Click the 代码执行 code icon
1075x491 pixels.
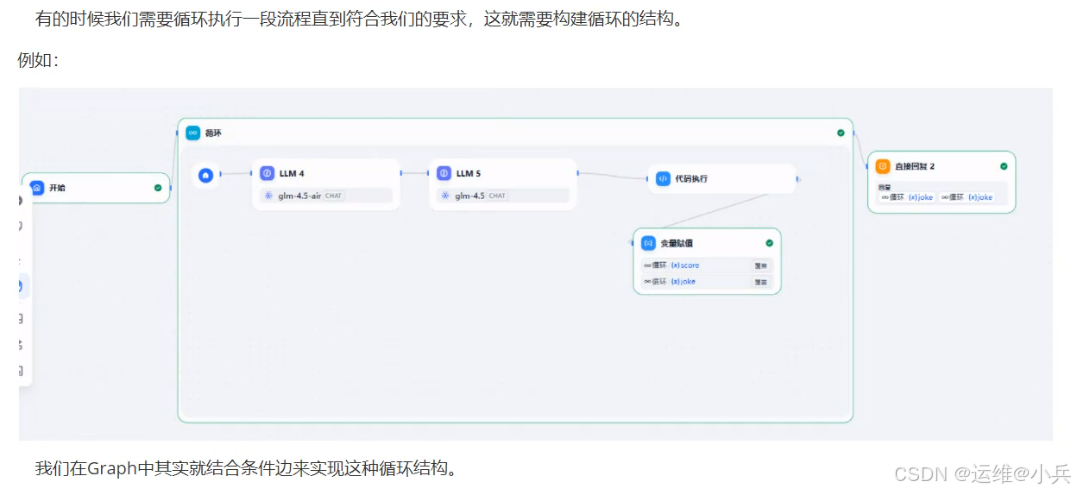(663, 178)
